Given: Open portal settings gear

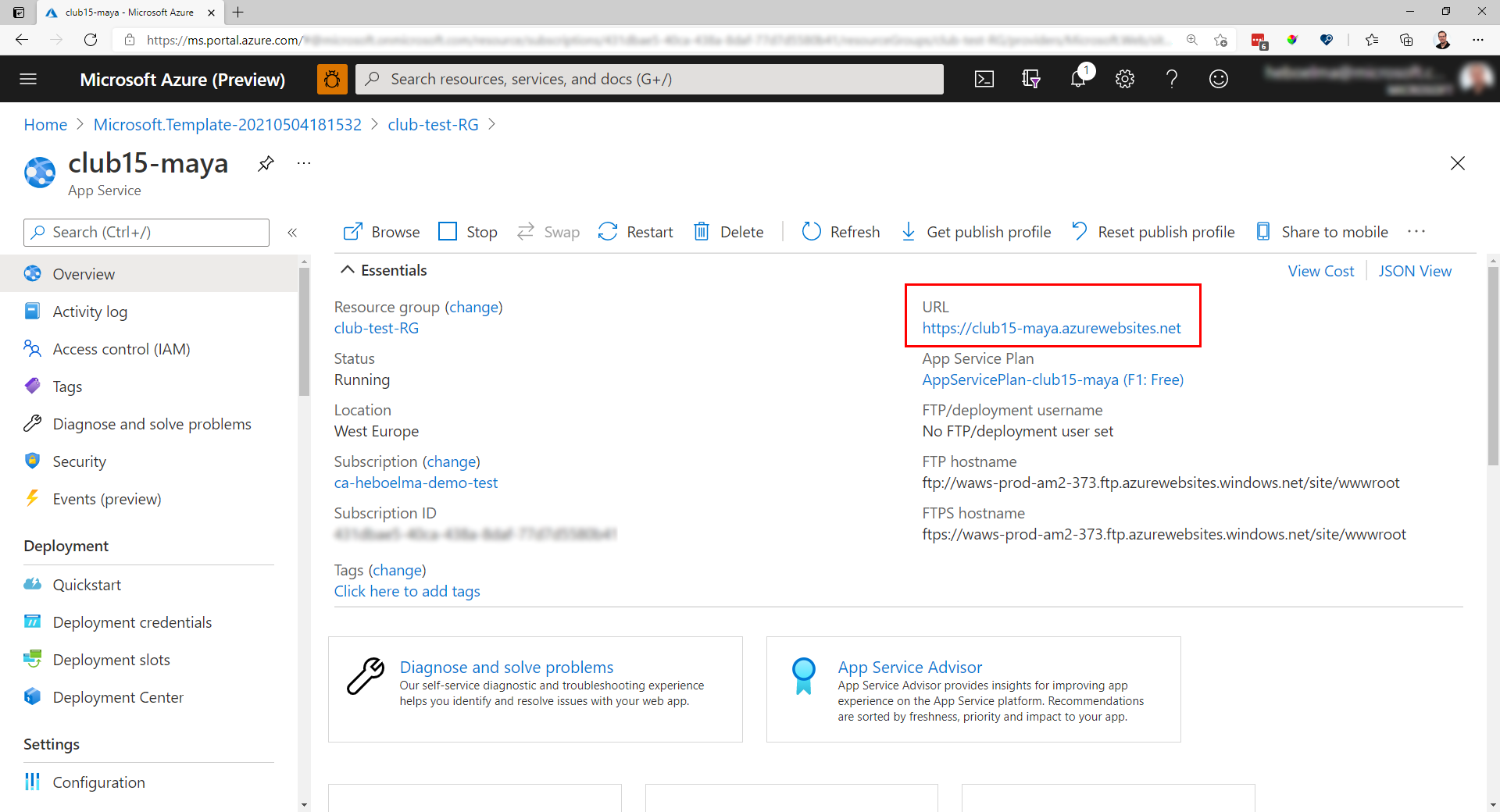Looking at the screenshot, I should pyautogui.click(x=1125, y=79).
